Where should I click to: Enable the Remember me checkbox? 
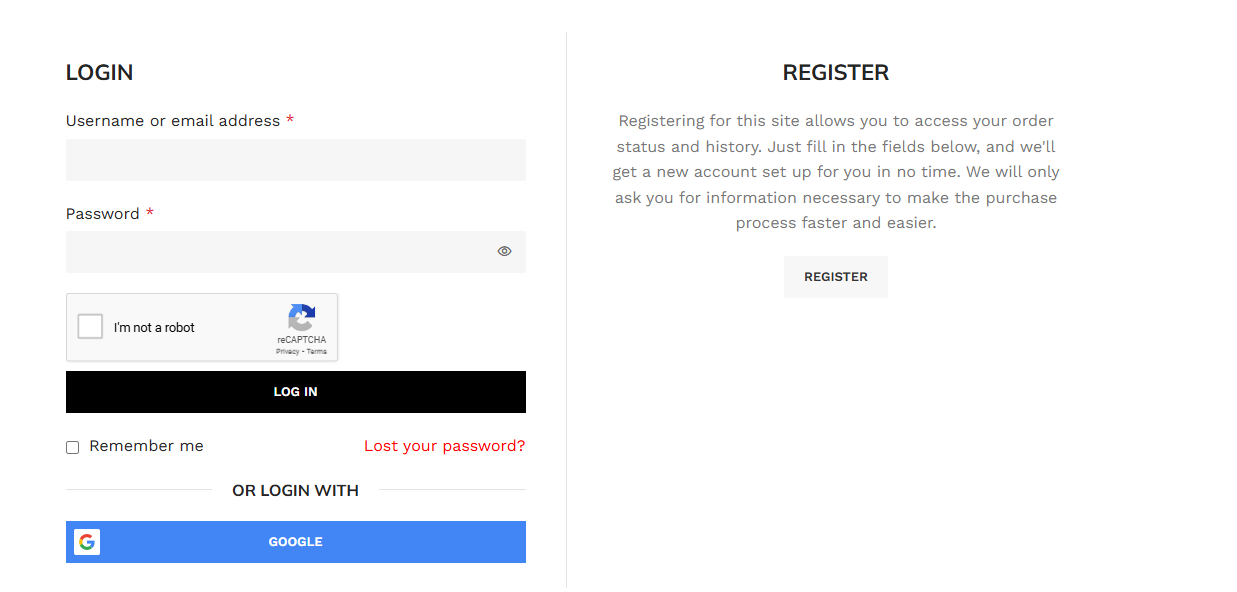point(73,447)
